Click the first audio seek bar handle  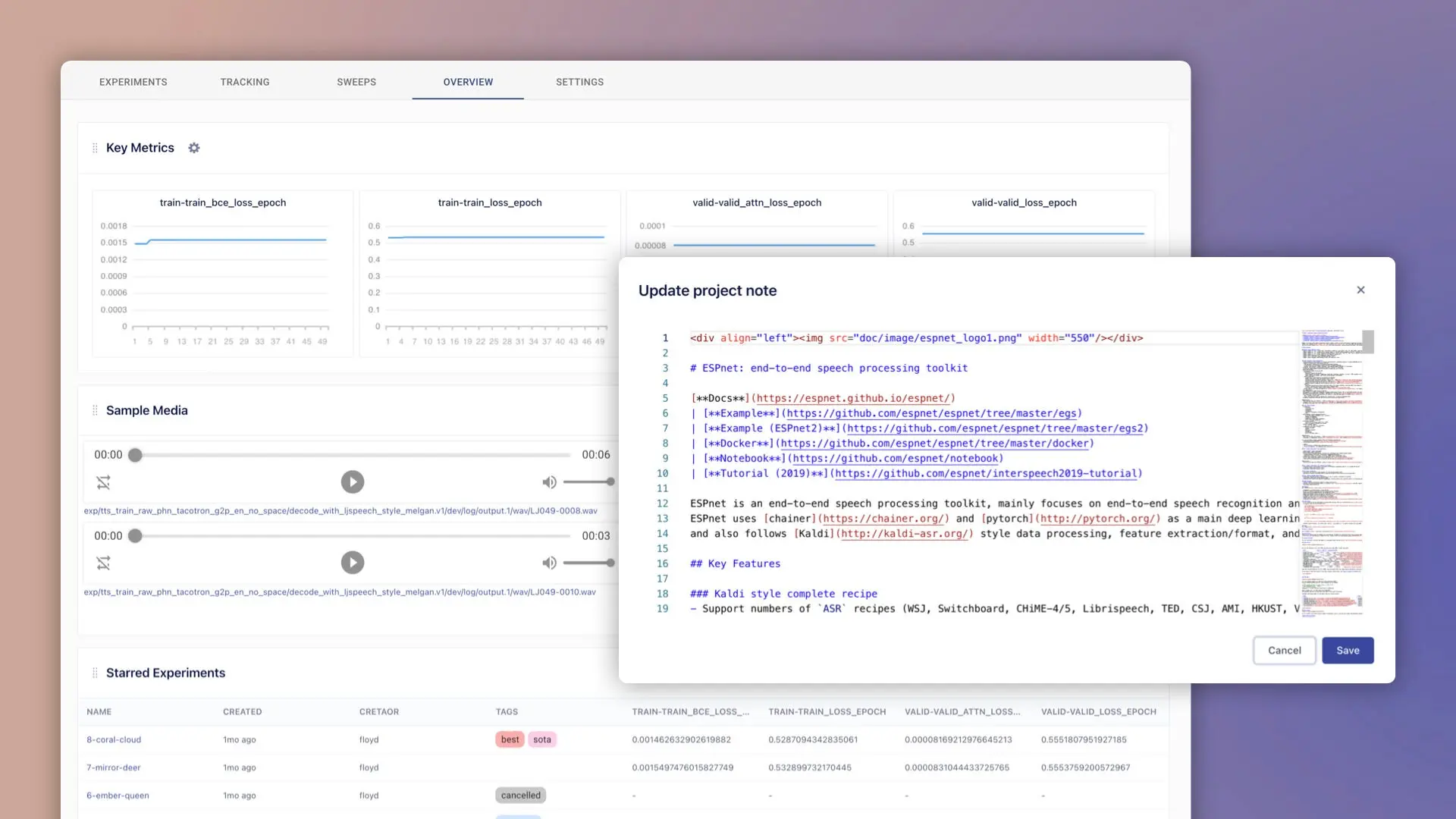pos(135,455)
